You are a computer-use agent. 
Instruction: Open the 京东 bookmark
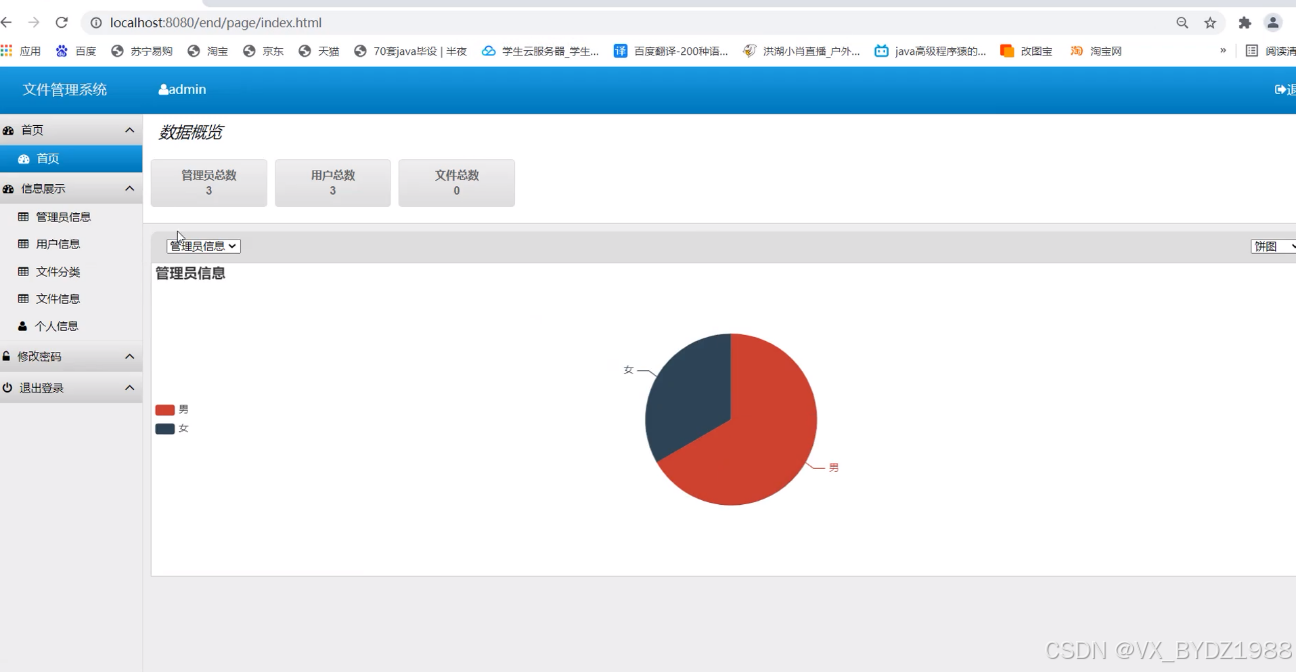coord(263,50)
